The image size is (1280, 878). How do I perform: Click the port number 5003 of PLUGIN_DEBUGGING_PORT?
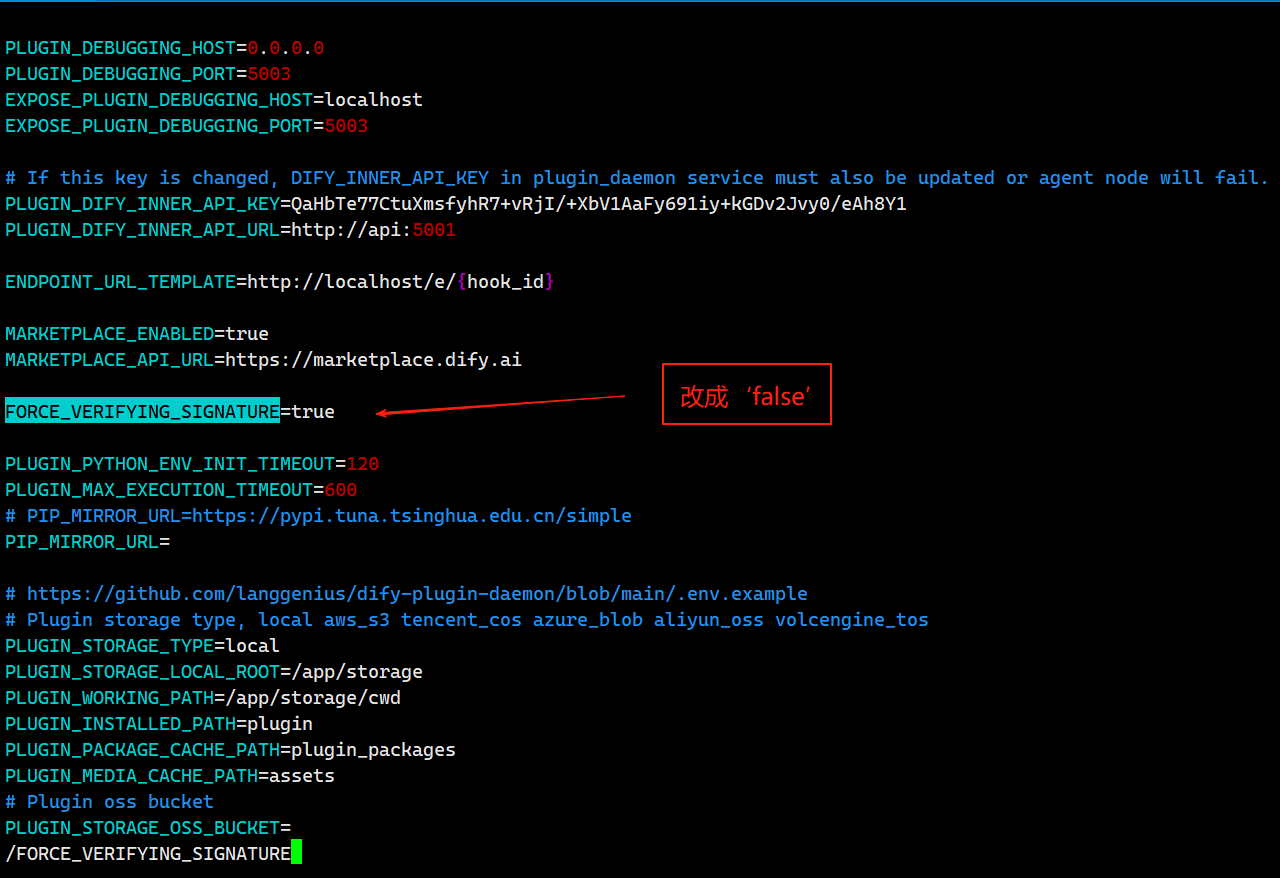(x=269, y=73)
